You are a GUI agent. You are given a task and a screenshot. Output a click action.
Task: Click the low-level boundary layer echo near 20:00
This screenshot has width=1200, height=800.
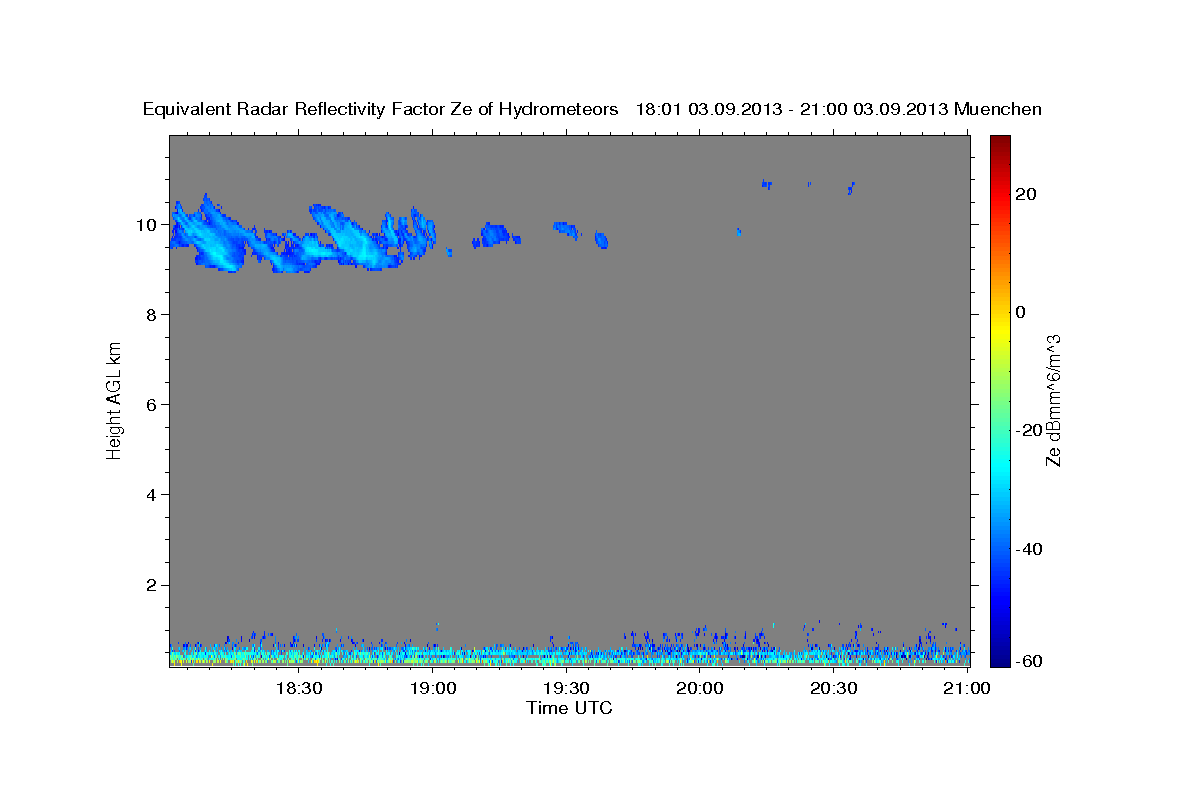(700, 648)
